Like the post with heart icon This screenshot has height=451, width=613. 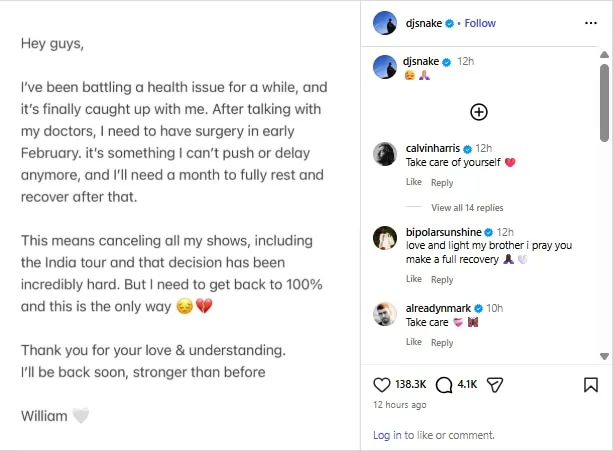381,384
